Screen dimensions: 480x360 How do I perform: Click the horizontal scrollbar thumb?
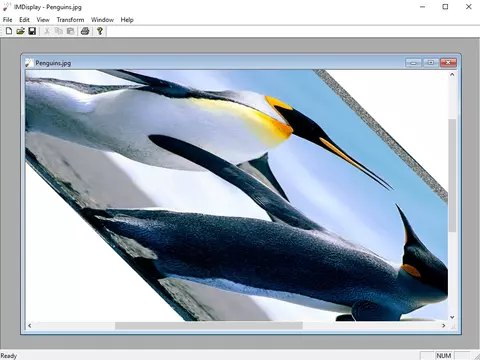(x=209, y=325)
